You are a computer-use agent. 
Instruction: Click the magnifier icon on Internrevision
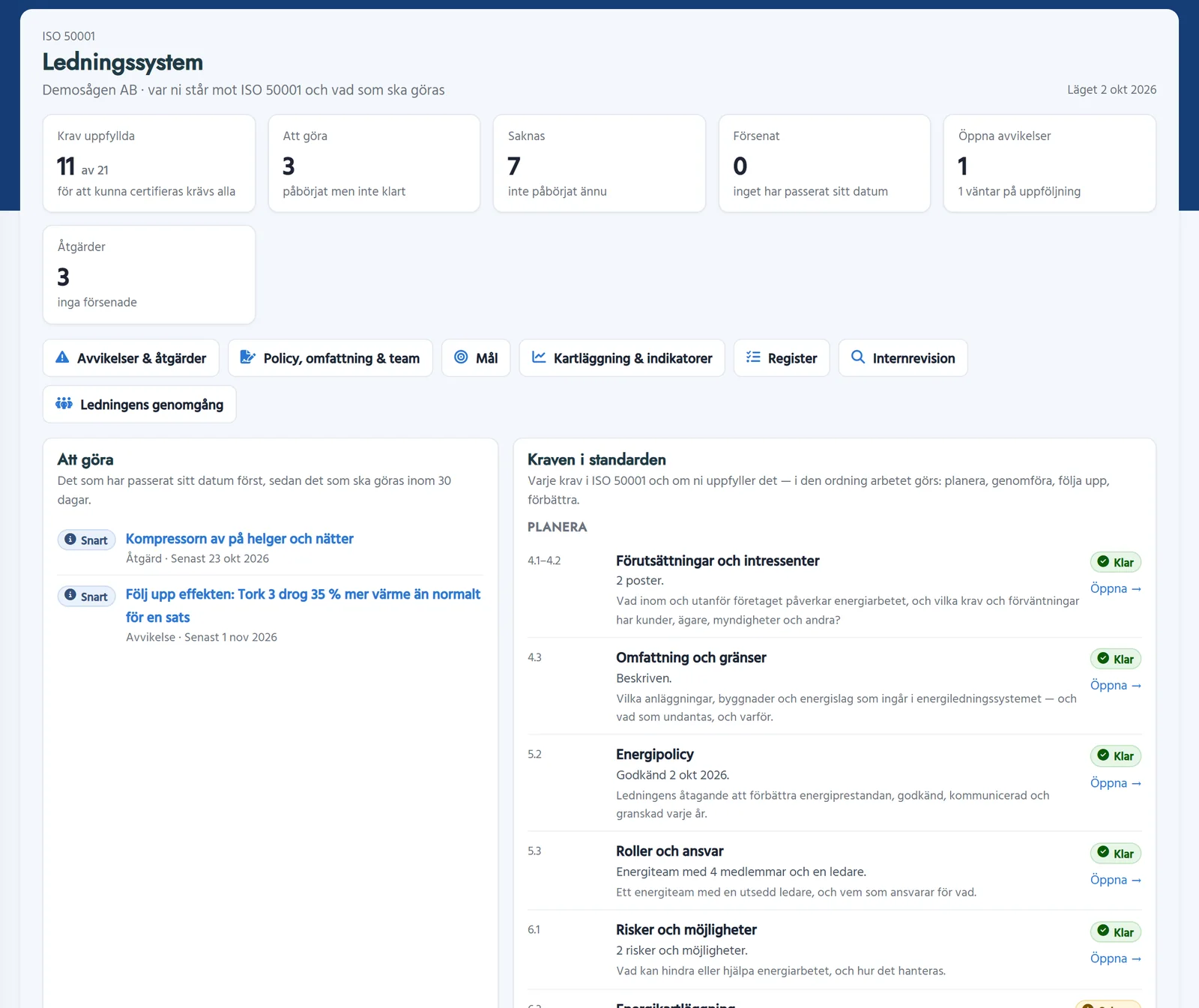pyautogui.click(x=858, y=357)
